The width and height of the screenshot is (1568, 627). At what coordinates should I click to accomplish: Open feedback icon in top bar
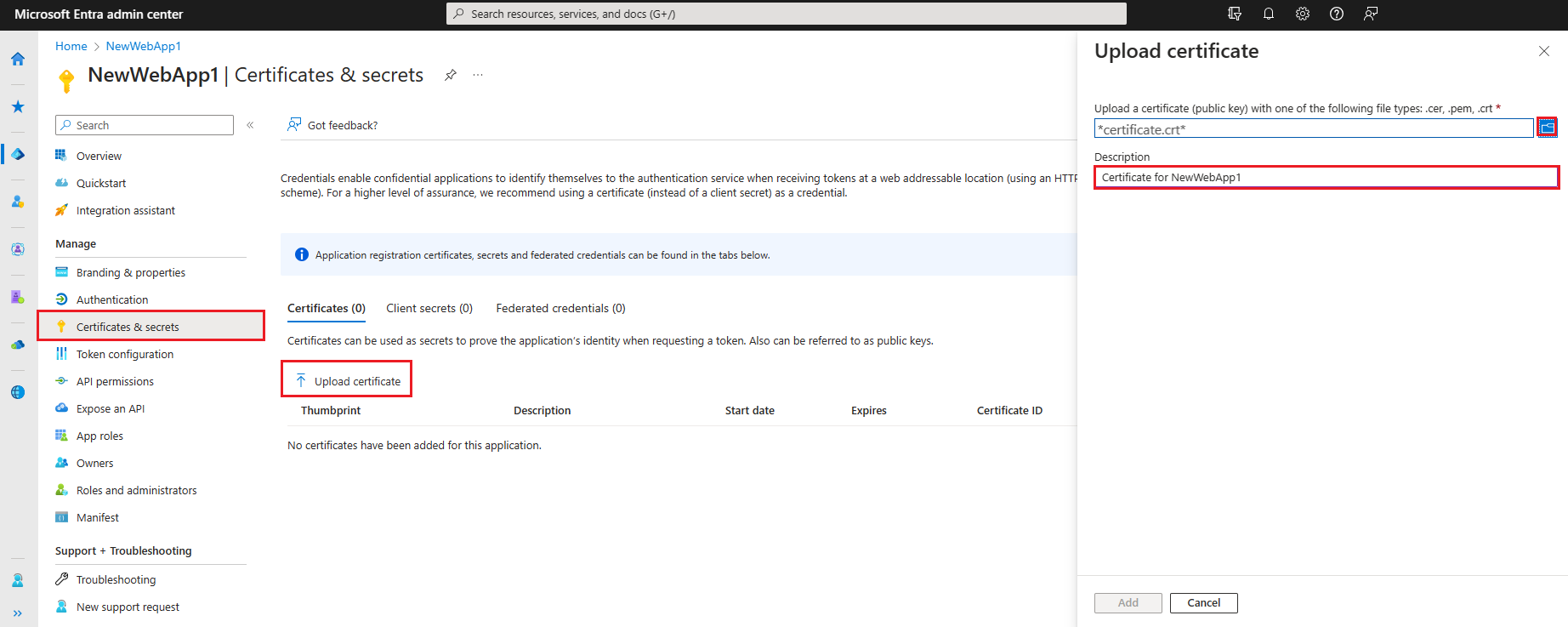click(1371, 14)
